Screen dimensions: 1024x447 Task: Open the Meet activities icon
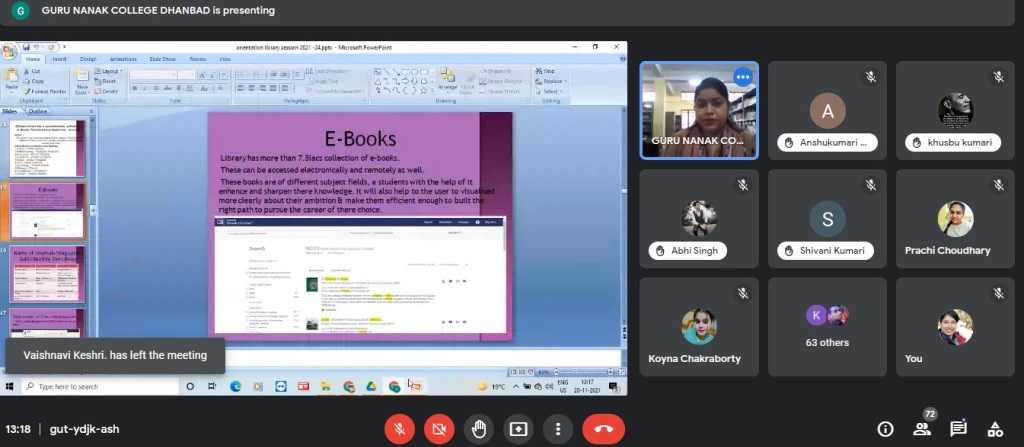tap(995, 429)
